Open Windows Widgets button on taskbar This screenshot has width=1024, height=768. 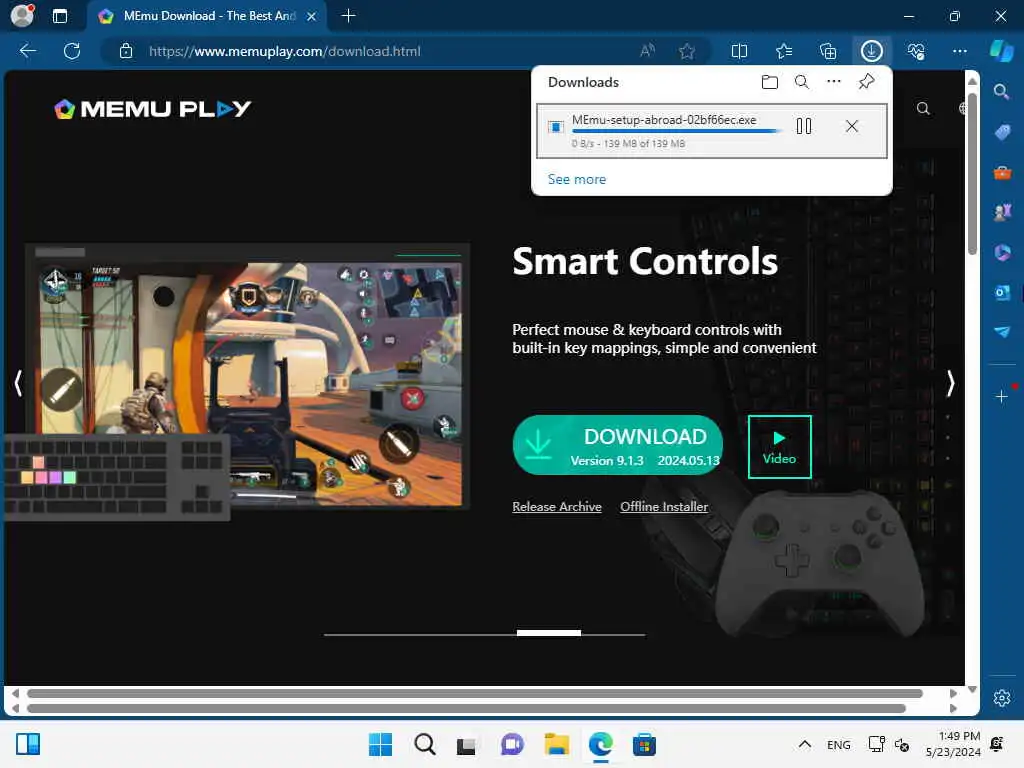pos(28,744)
